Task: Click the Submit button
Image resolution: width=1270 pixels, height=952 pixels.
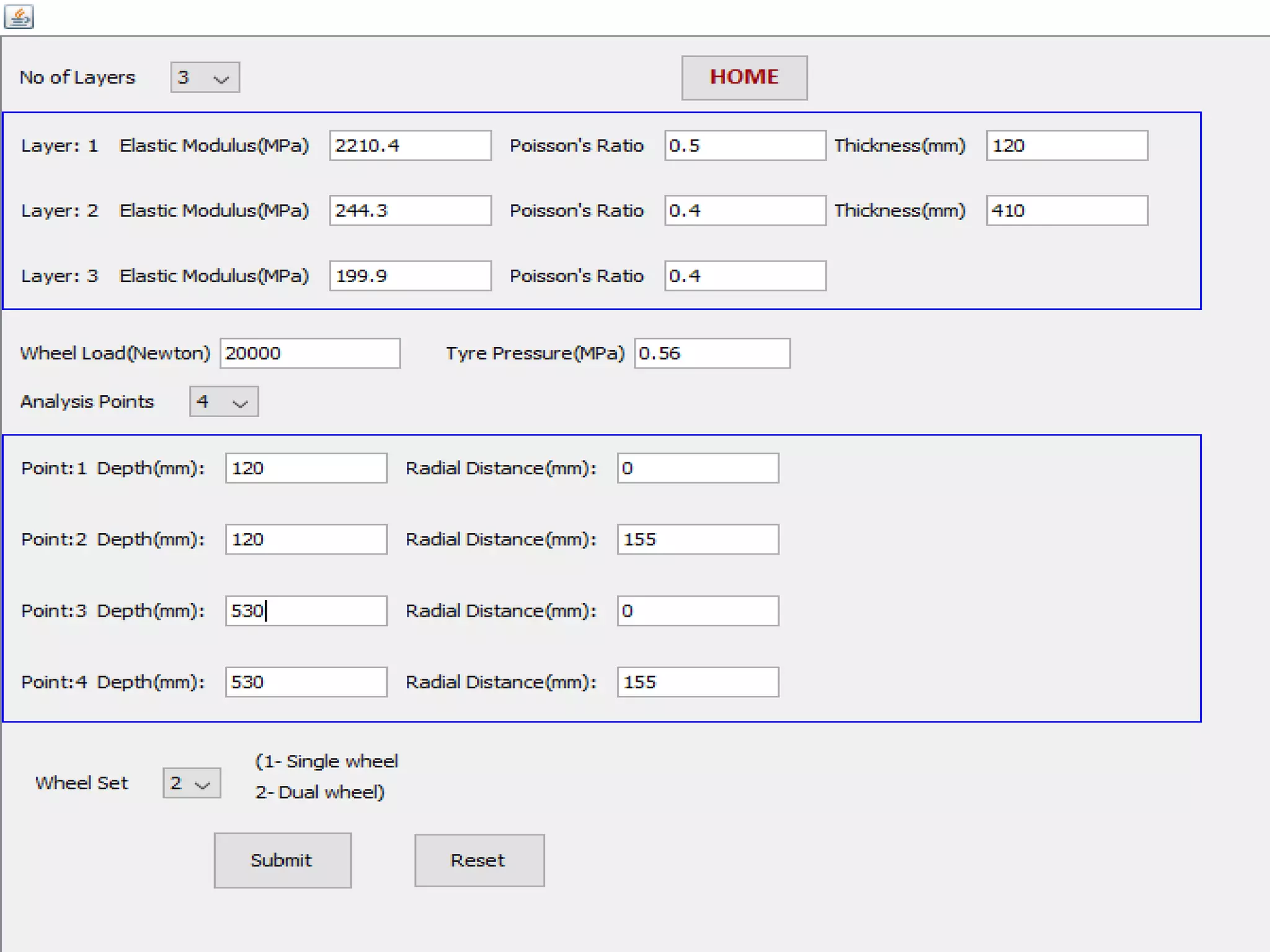Action: tap(282, 860)
